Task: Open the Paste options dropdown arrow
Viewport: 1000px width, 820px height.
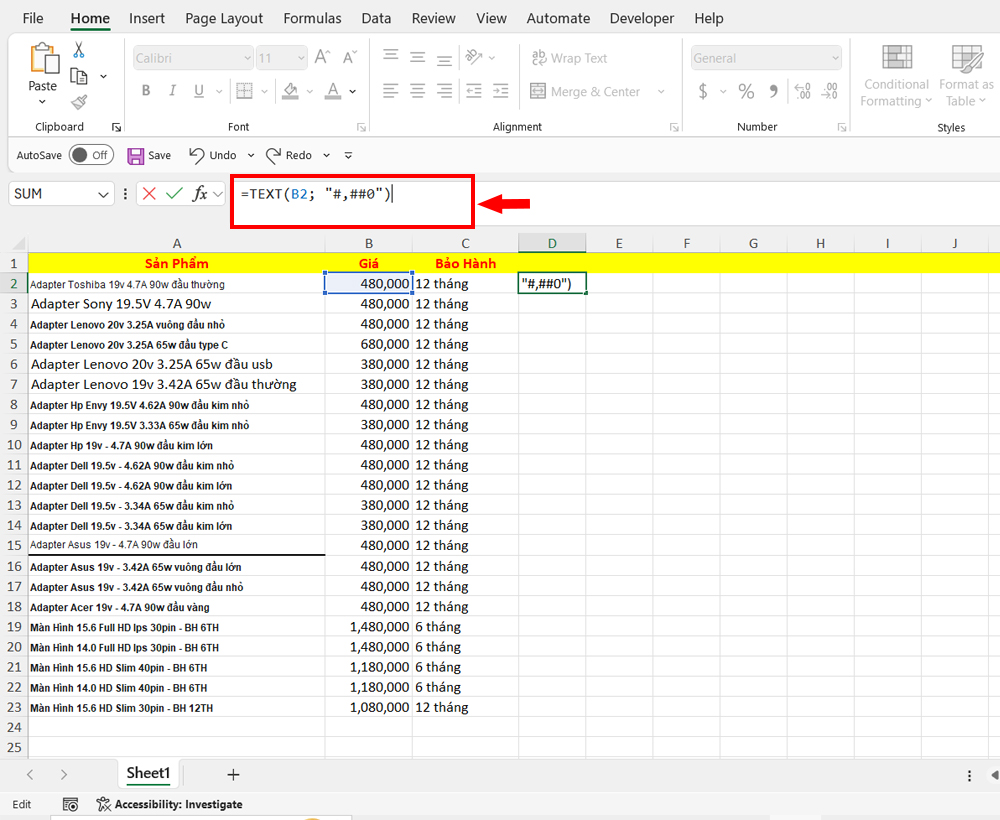Action: click(x=43, y=101)
